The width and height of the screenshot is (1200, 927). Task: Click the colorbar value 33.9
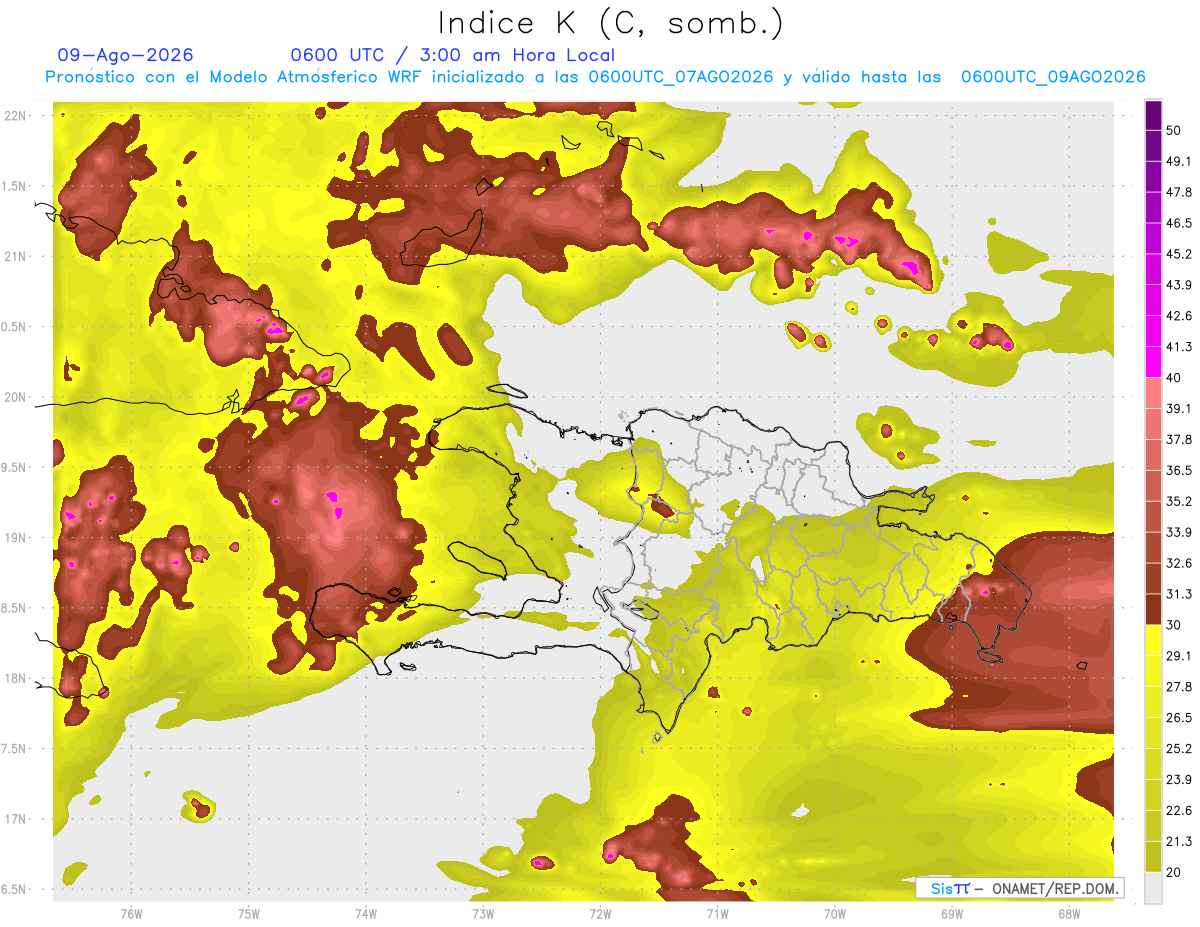pos(1179,532)
